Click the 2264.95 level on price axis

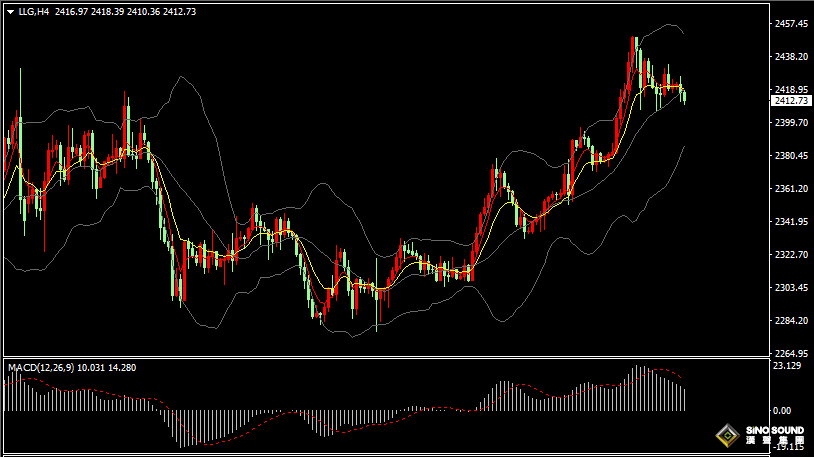[x=791, y=354]
